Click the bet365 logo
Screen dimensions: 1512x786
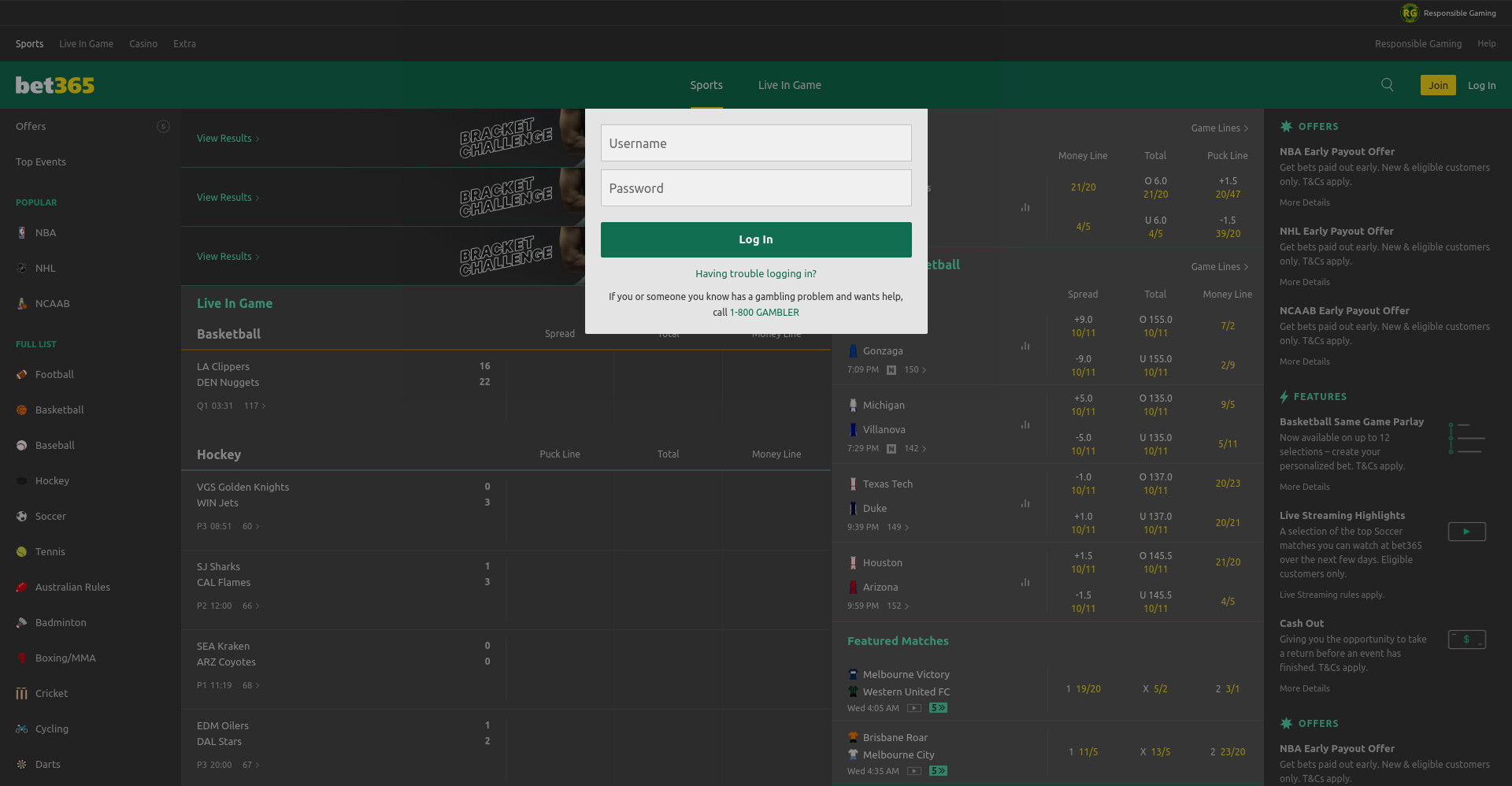55,85
